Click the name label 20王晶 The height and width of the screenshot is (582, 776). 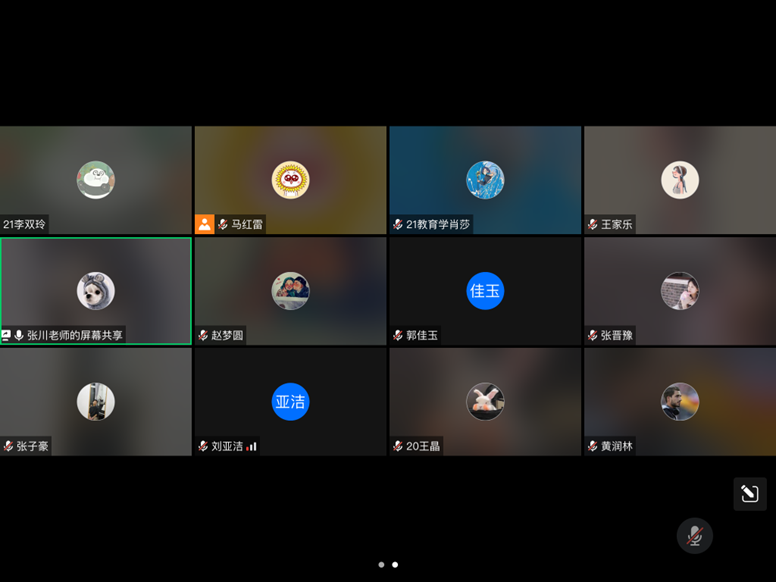tap(423, 446)
